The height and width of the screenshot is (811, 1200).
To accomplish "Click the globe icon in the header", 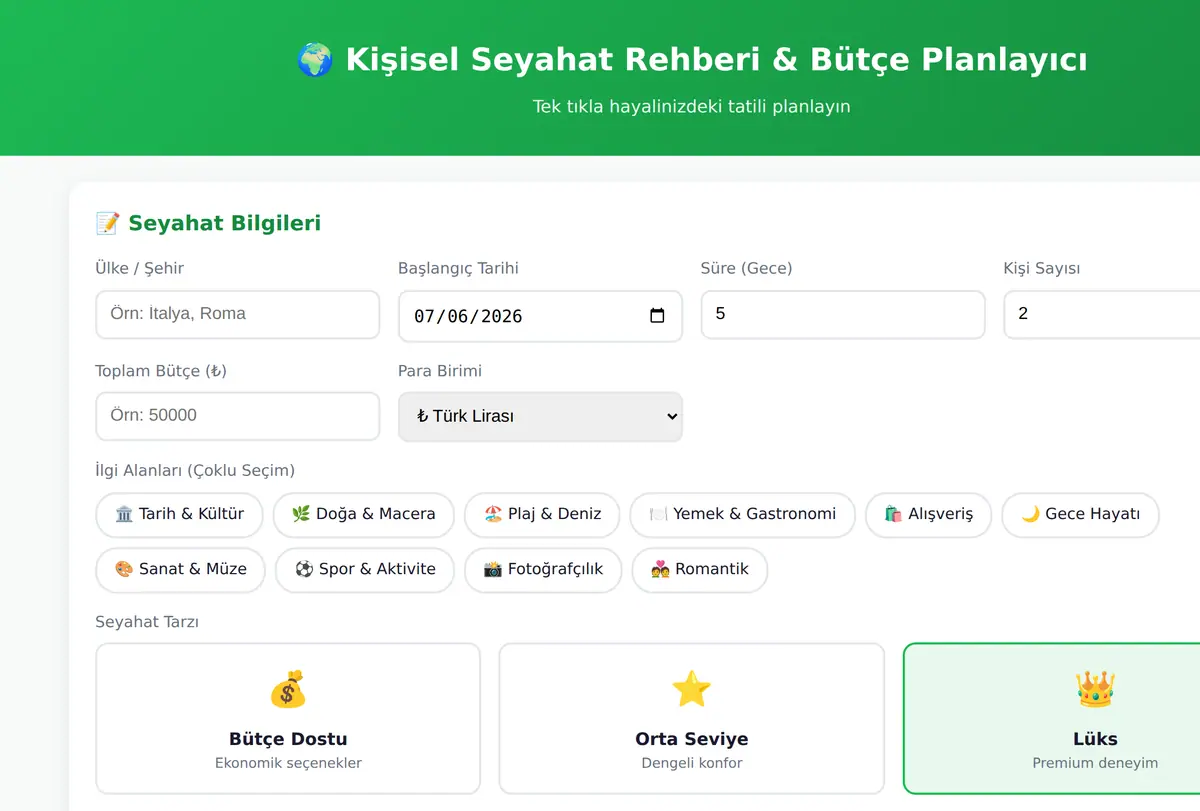I will [315, 60].
